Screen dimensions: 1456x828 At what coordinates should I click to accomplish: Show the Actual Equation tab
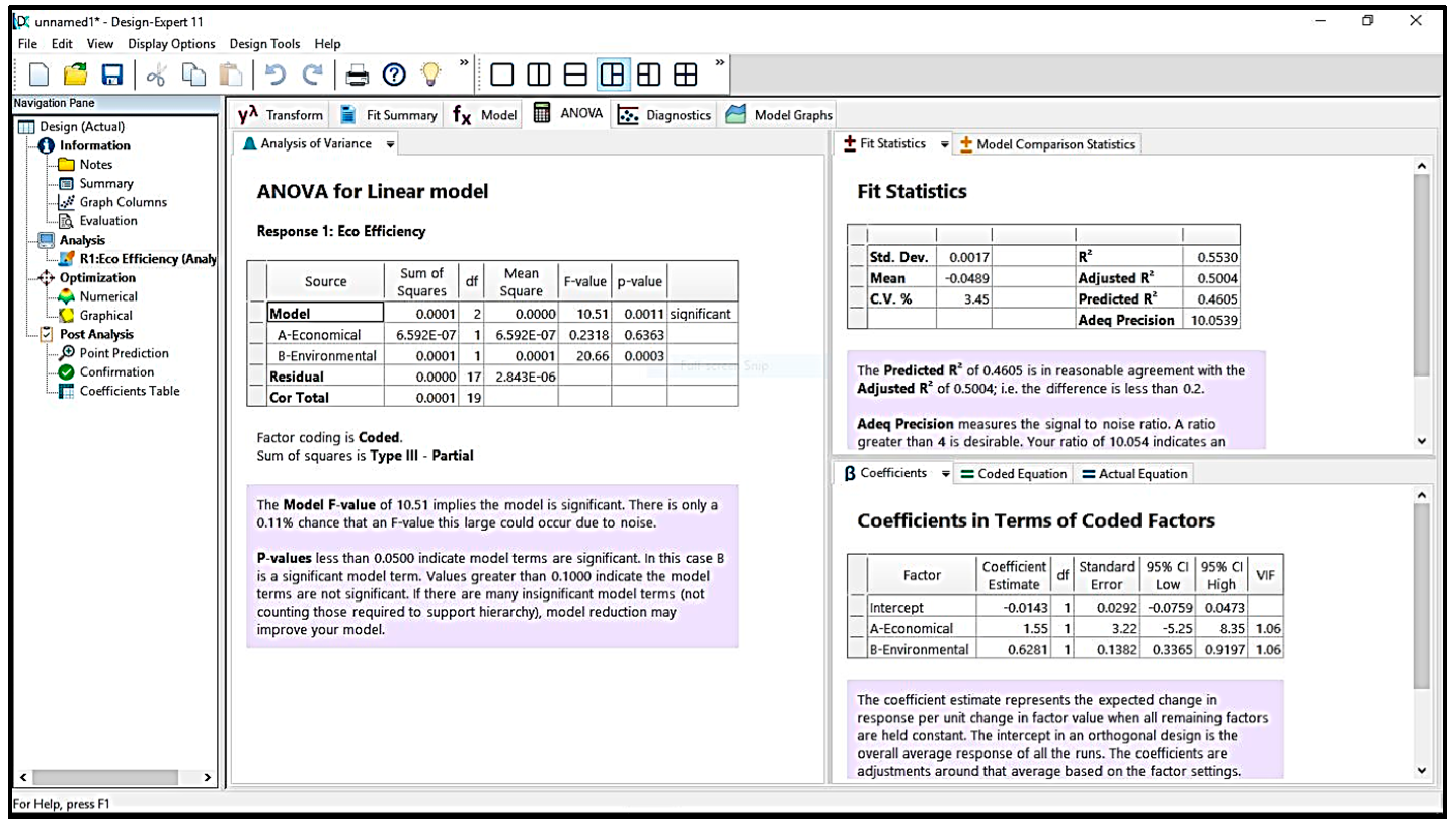tap(1134, 474)
